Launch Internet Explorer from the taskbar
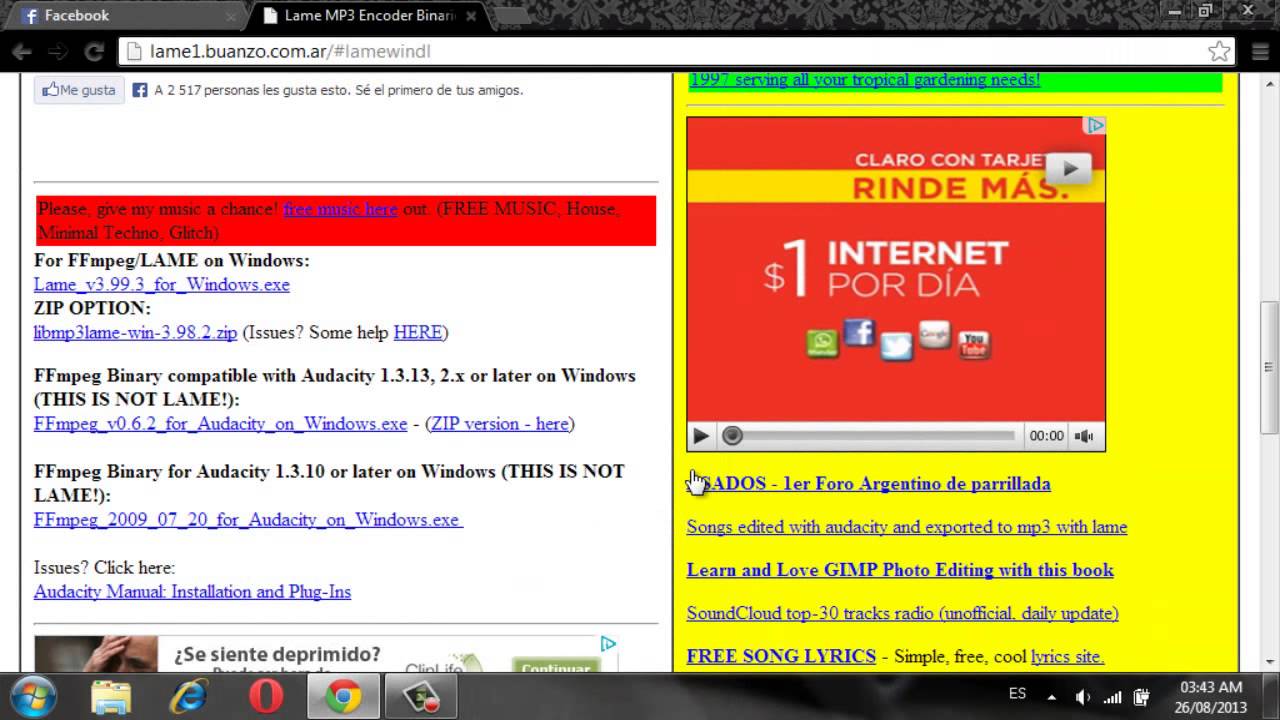The image size is (1280, 720). 188,696
